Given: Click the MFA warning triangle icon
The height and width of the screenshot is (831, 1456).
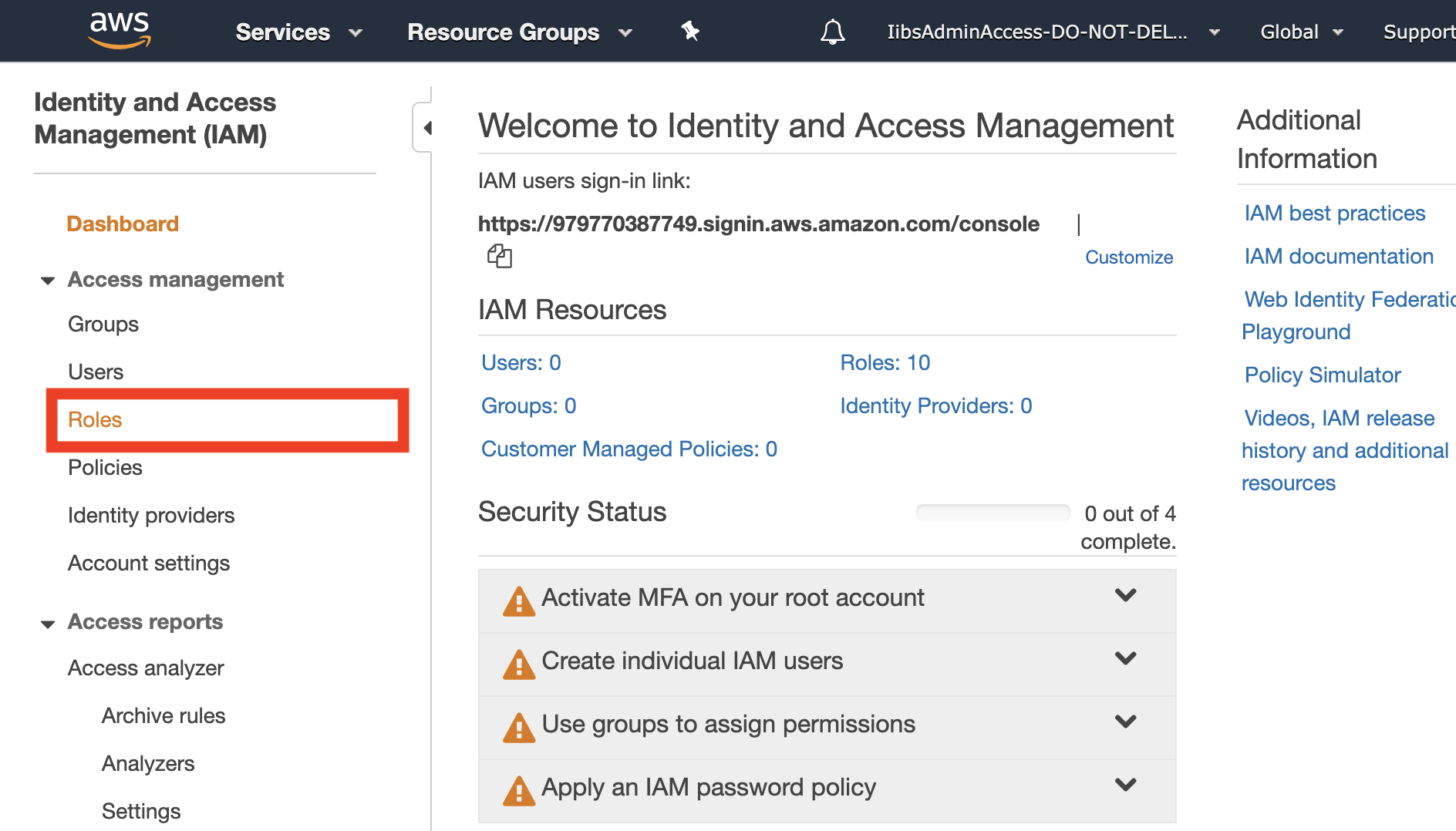Looking at the screenshot, I should [519, 601].
